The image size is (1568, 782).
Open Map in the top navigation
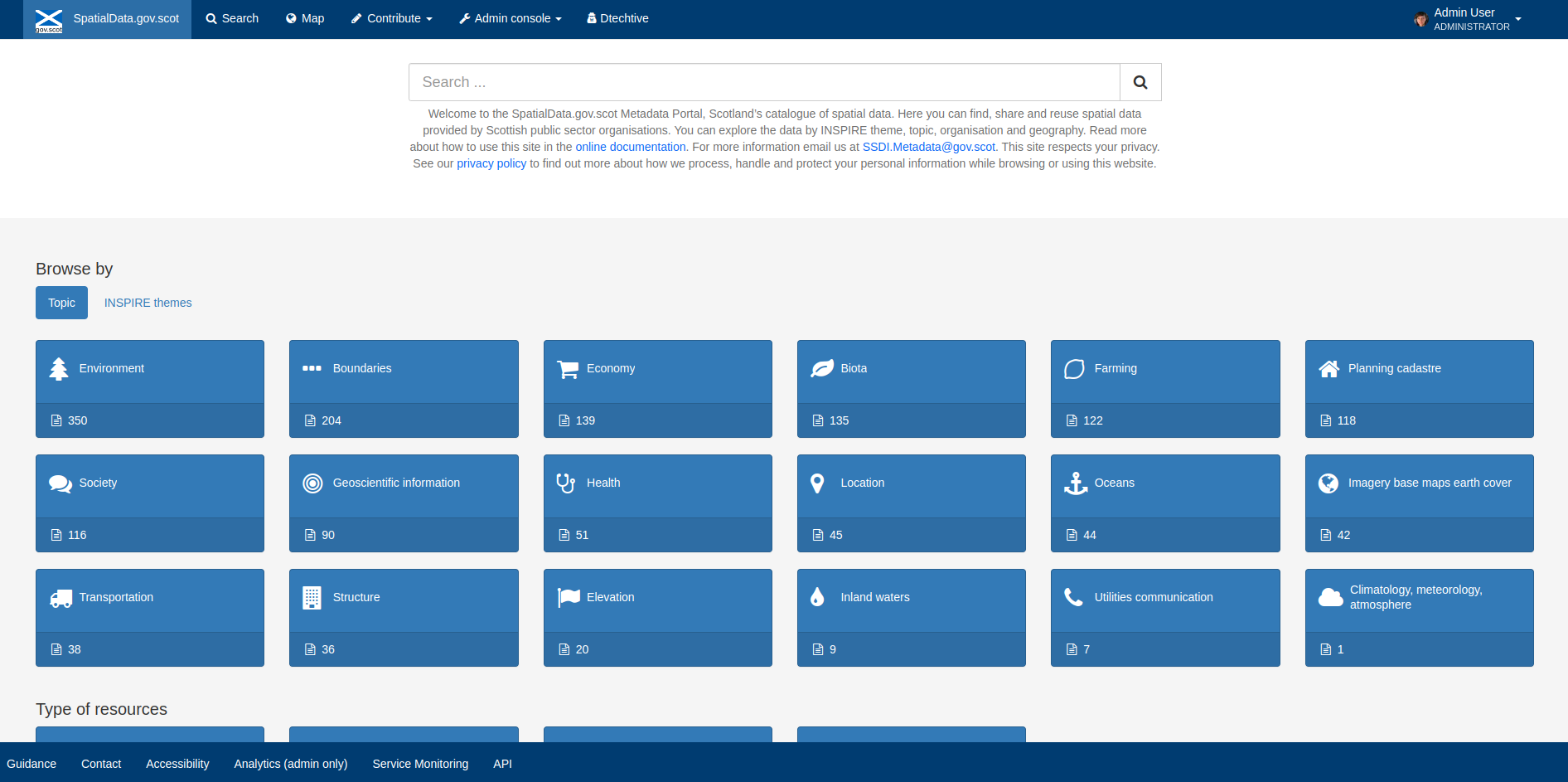(305, 19)
